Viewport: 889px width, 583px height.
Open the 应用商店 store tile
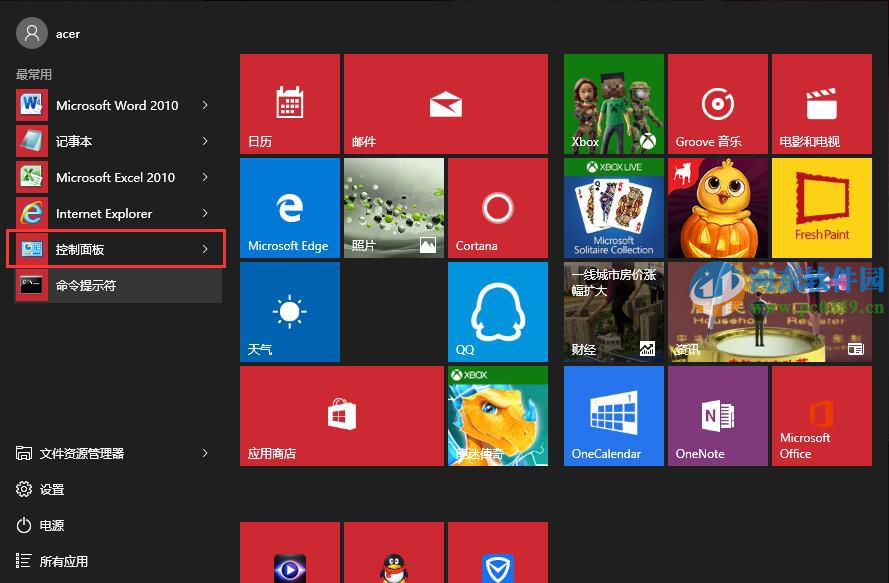coord(341,415)
